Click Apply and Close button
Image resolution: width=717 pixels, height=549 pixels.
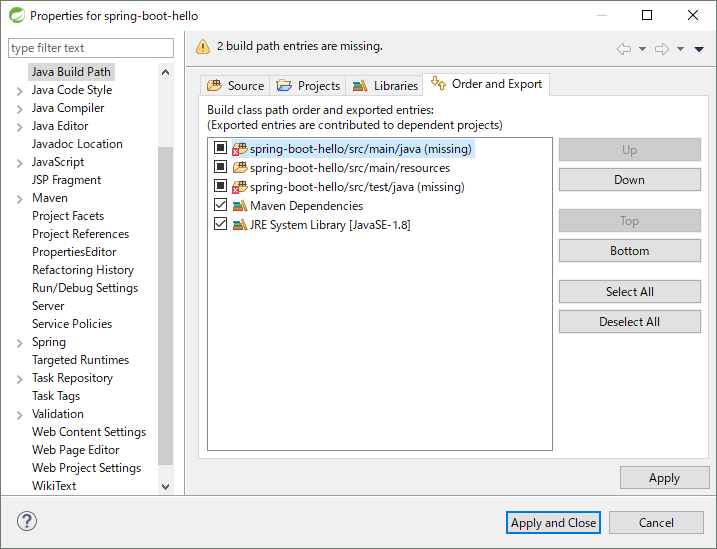(x=553, y=522)
